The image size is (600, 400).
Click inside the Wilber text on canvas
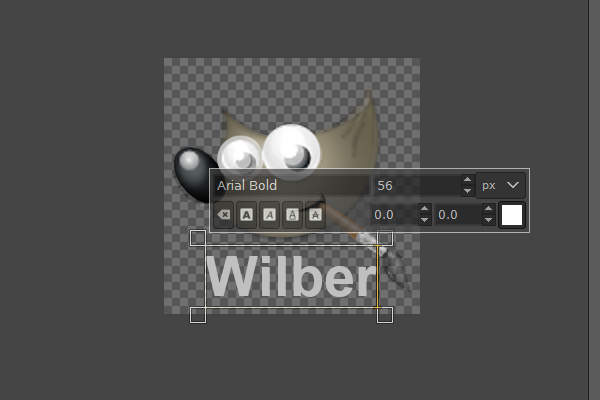point(291,276)
